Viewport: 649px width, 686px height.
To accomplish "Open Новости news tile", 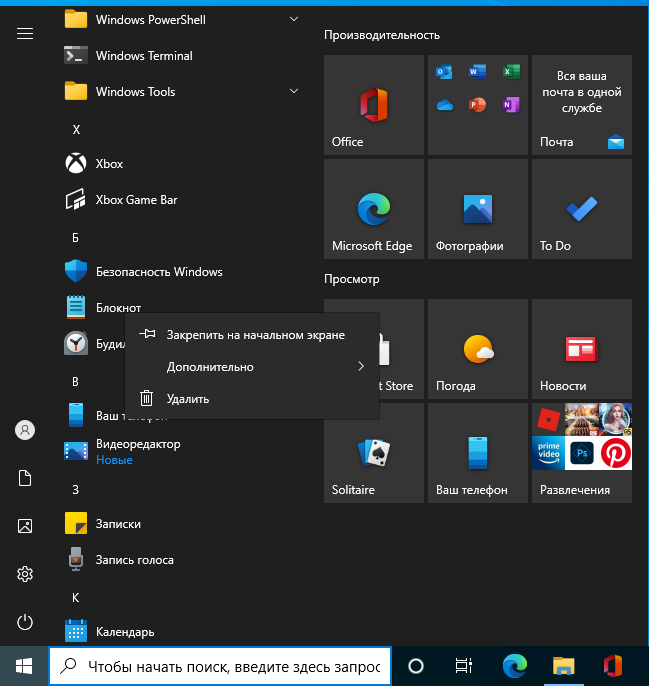I will pos(582,349).
